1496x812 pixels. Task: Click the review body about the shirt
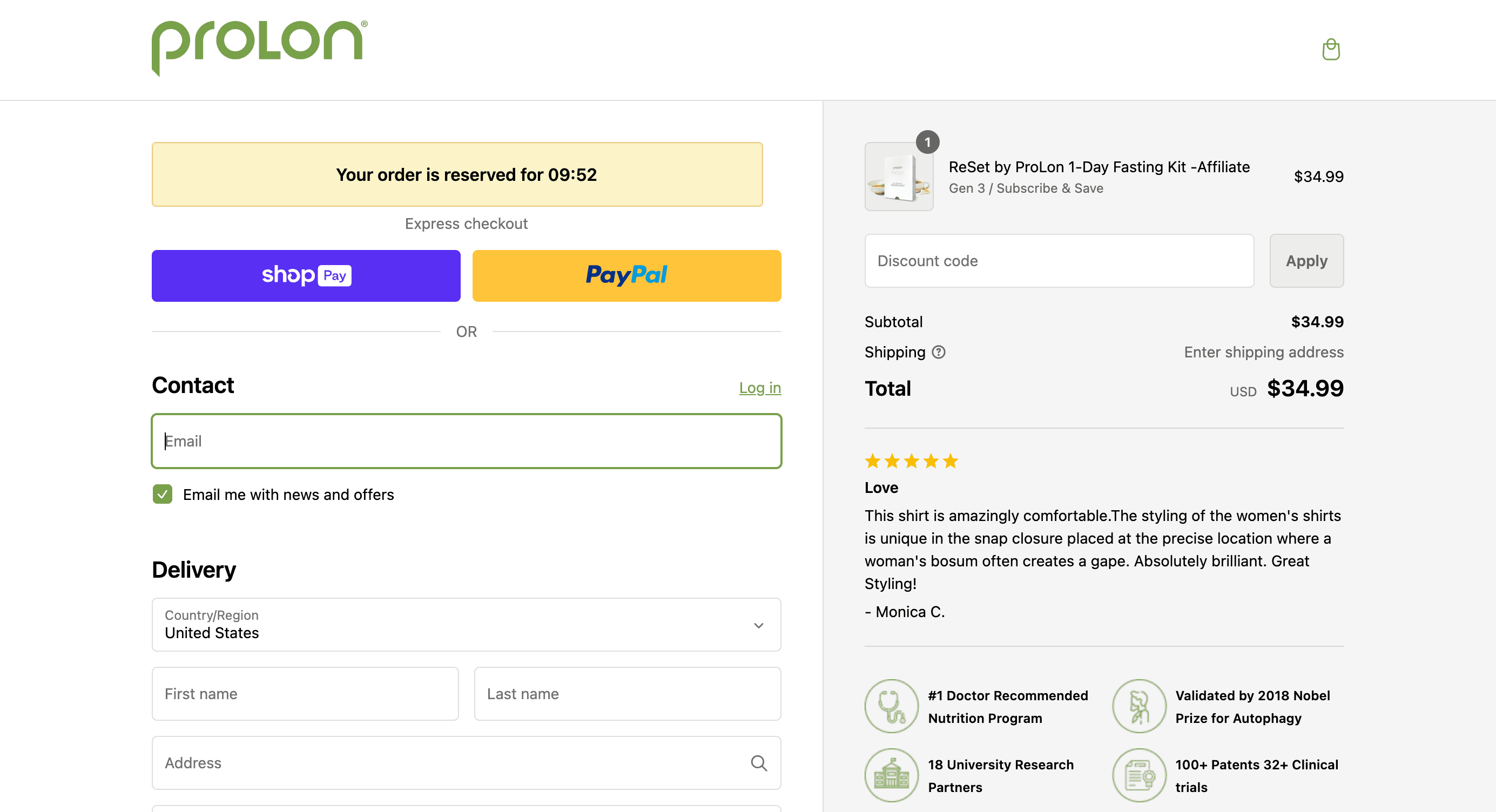[1103, 550]
